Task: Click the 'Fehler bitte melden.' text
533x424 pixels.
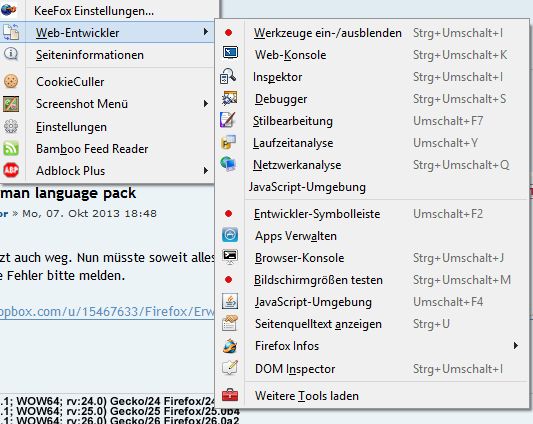Action: tap(66, 275)
